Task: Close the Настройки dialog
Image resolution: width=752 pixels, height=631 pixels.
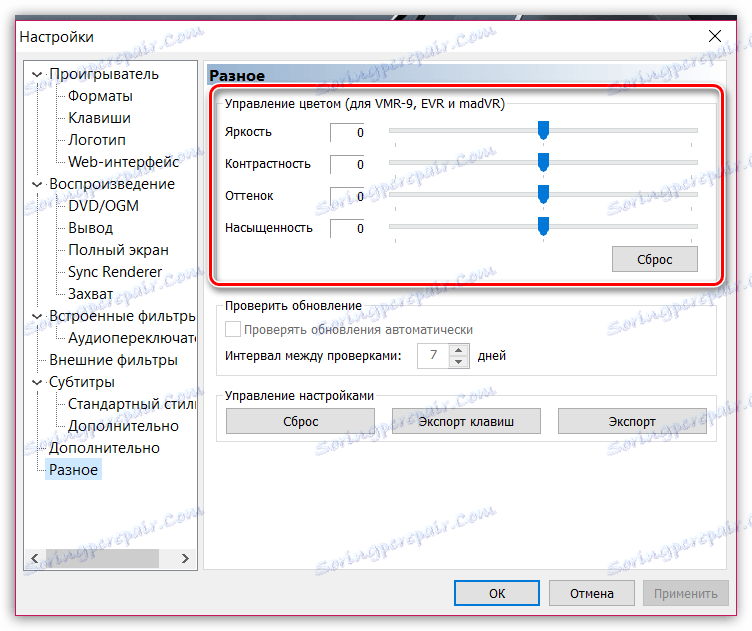Action: tap(715, 36)
